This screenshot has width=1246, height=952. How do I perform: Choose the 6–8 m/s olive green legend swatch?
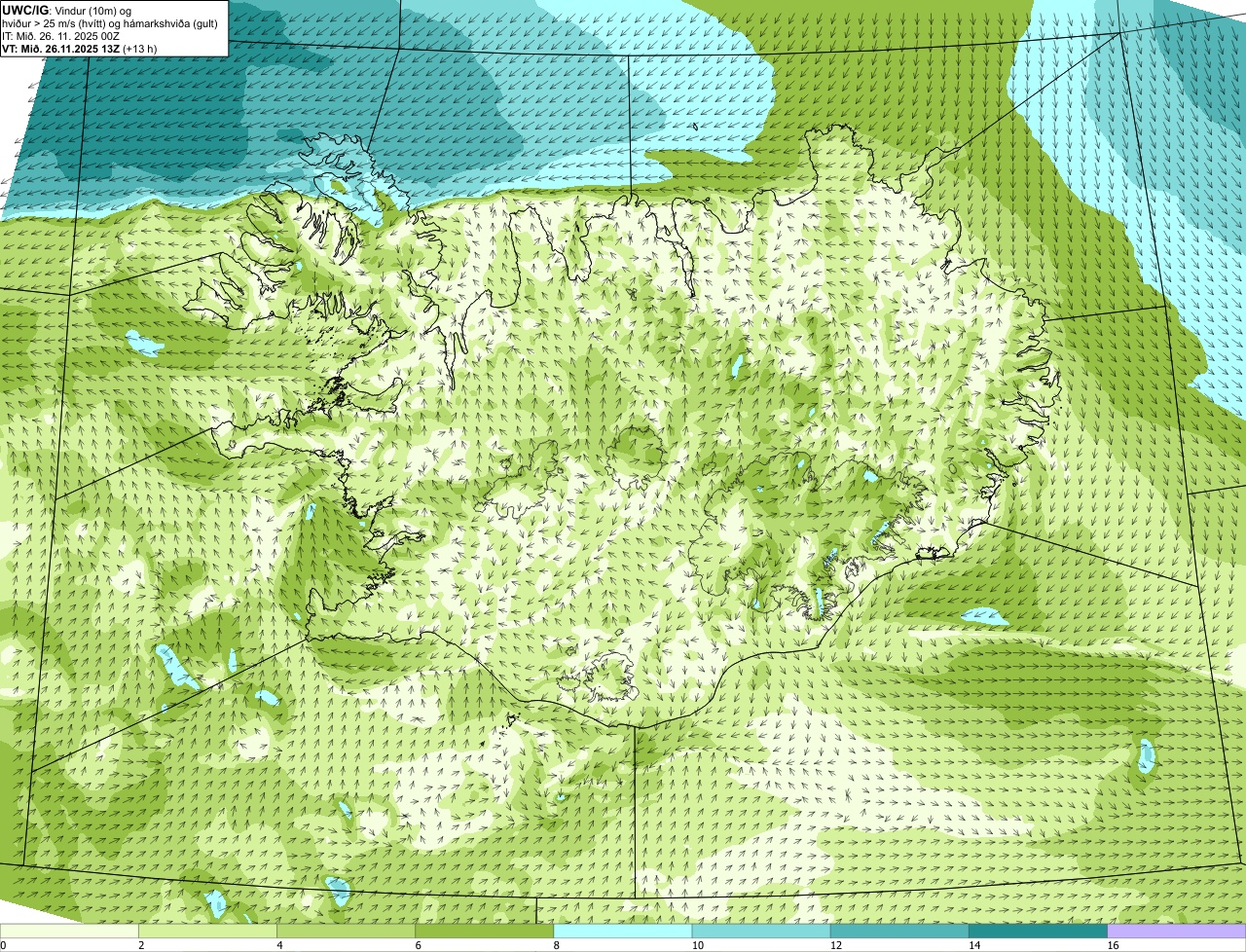pos(485,932)
